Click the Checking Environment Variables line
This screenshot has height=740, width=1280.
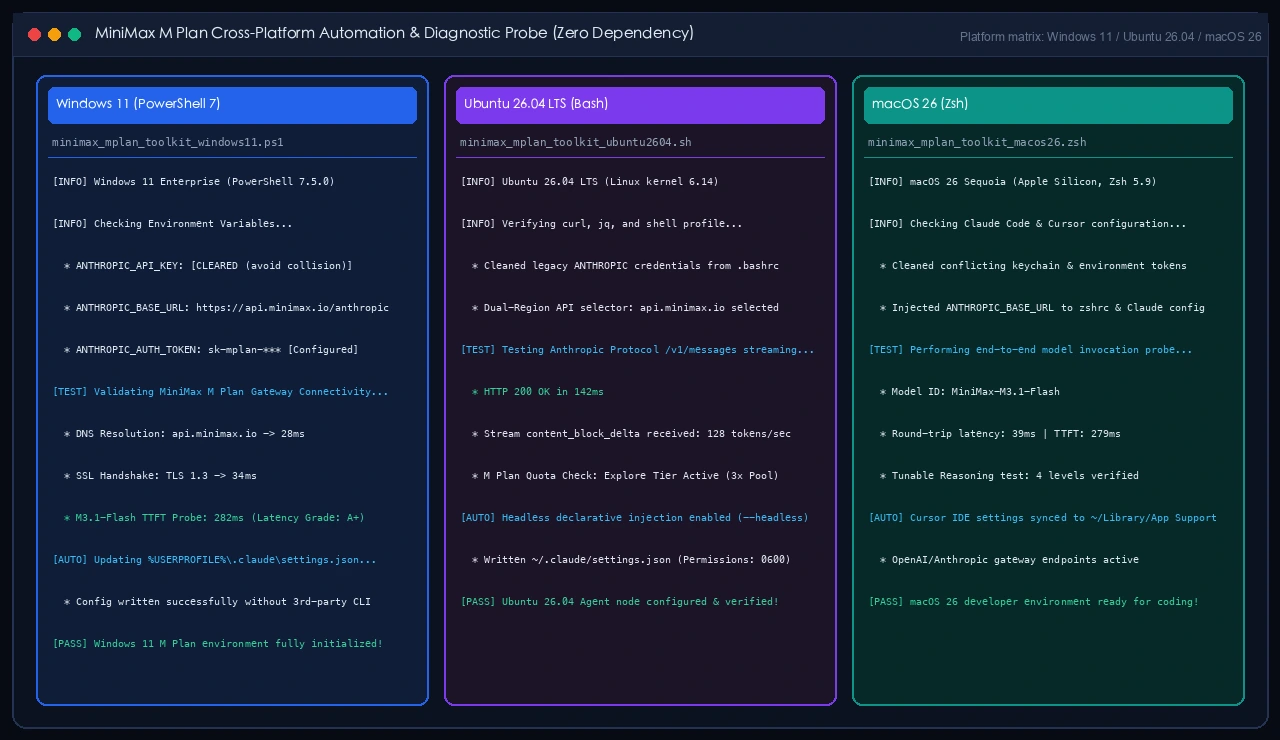pos(173,224)
